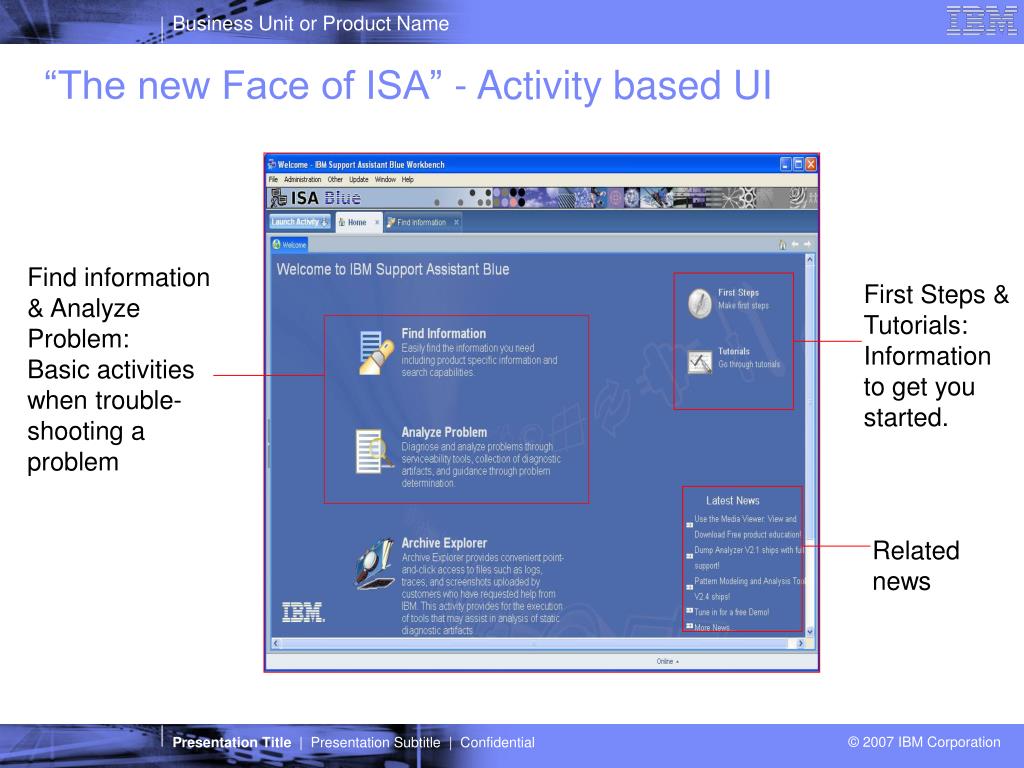Viewport: 1024px width, 768px height.
Task: Open 'Dump Analyzer V2.1 ships' news item
Action: (x=749, y=558)
